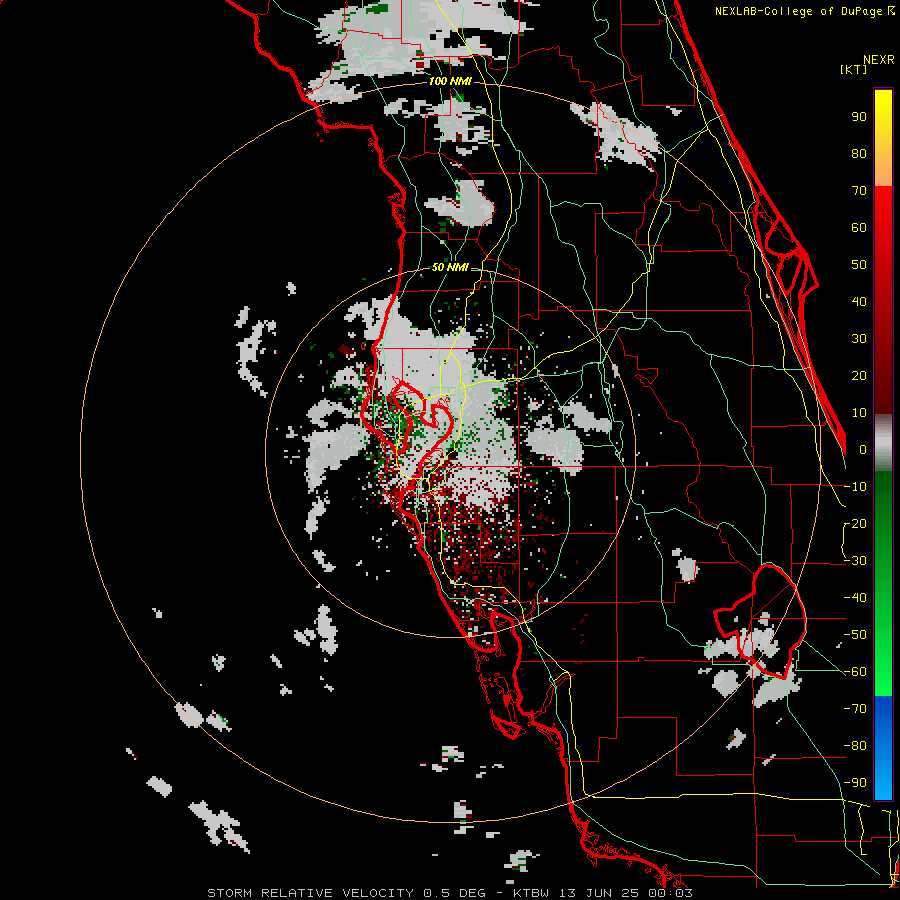Select the 80 knot scale label
Screen dimensions: 900x900
point(859,154)
